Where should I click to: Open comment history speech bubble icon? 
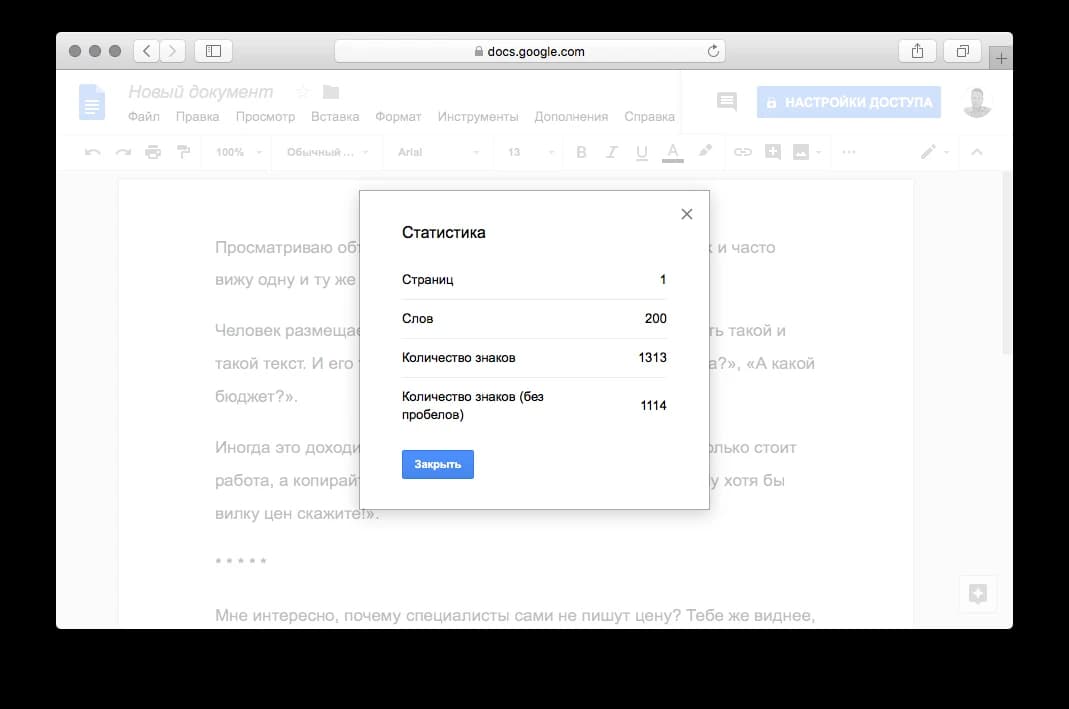[x=727, y=101]
